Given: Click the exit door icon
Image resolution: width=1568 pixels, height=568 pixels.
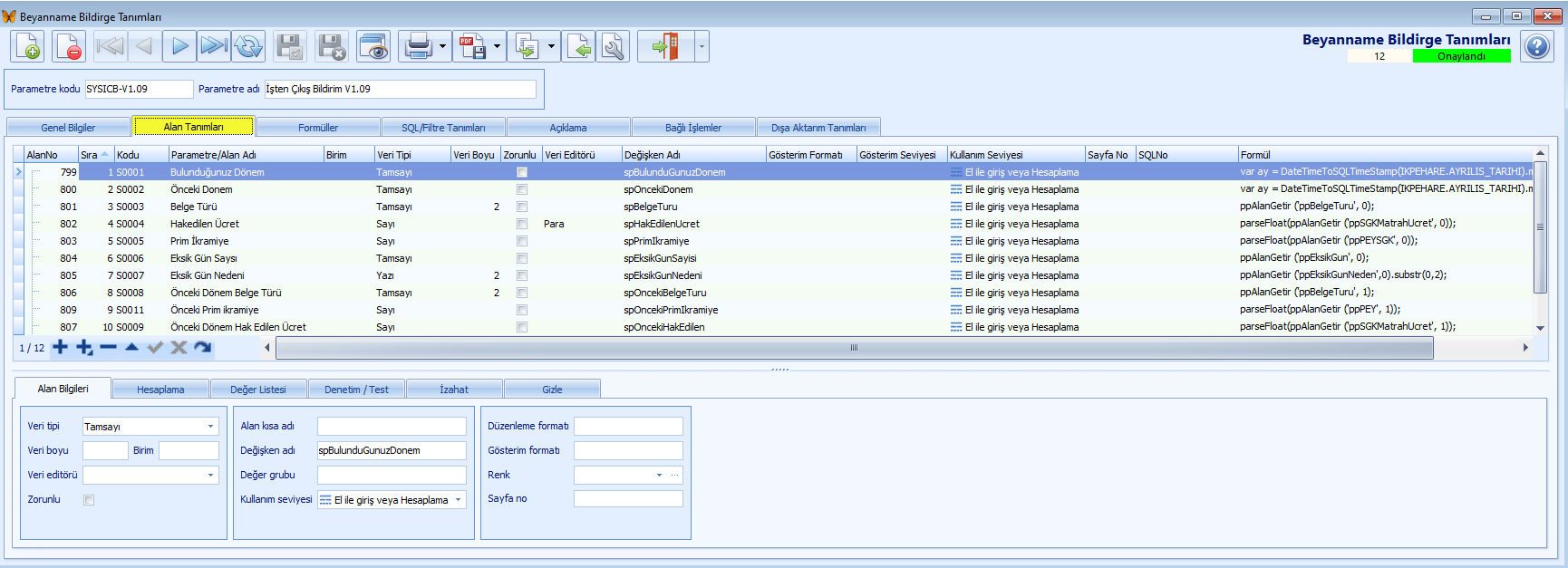Looking at the screenshot, I should click(x=664, y=46).
